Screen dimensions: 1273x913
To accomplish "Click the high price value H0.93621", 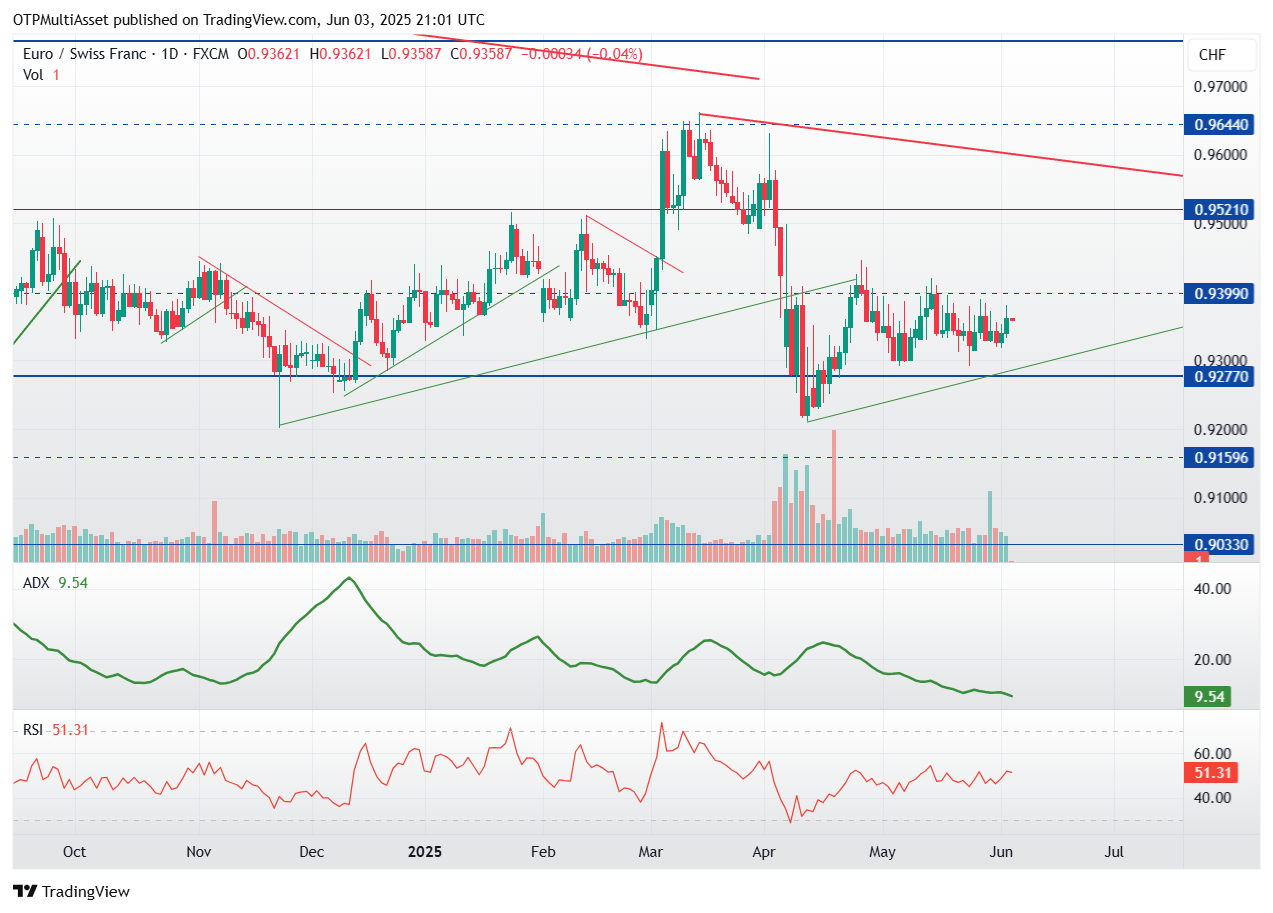I will [342, 54].
